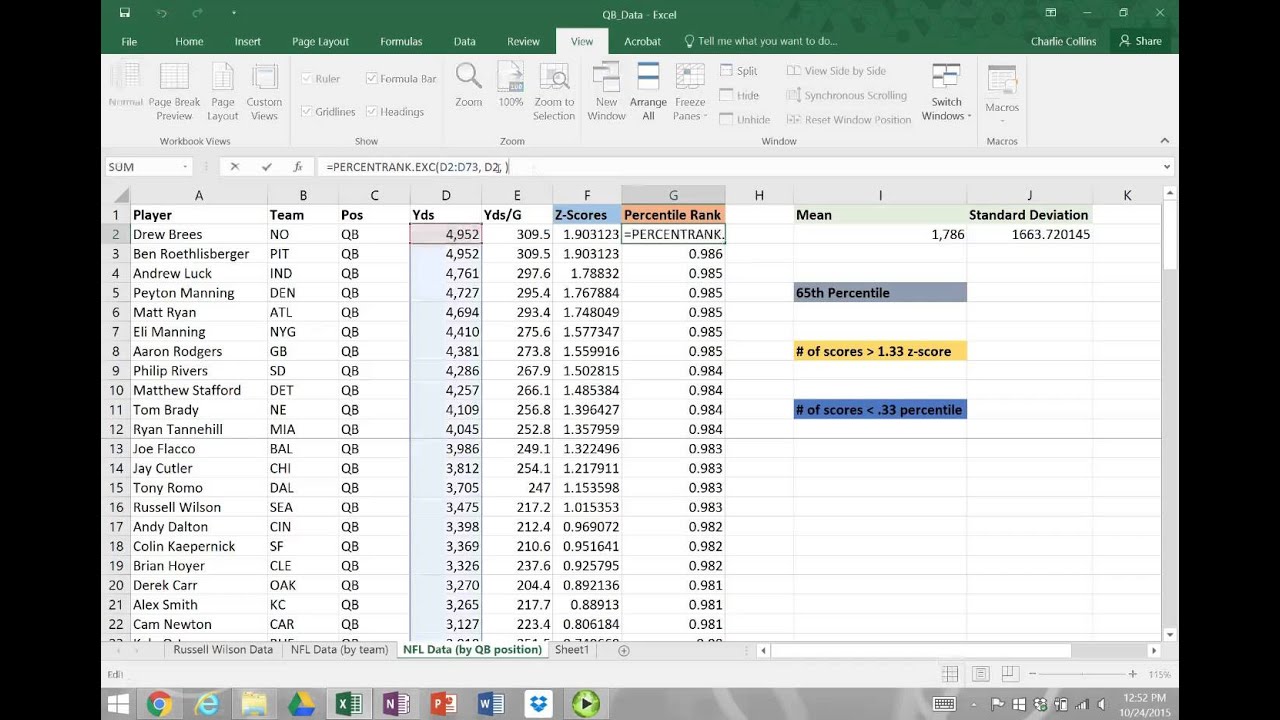
Task: Toggle Synchronous Scrolling
Action: click(x=847, y=95)
